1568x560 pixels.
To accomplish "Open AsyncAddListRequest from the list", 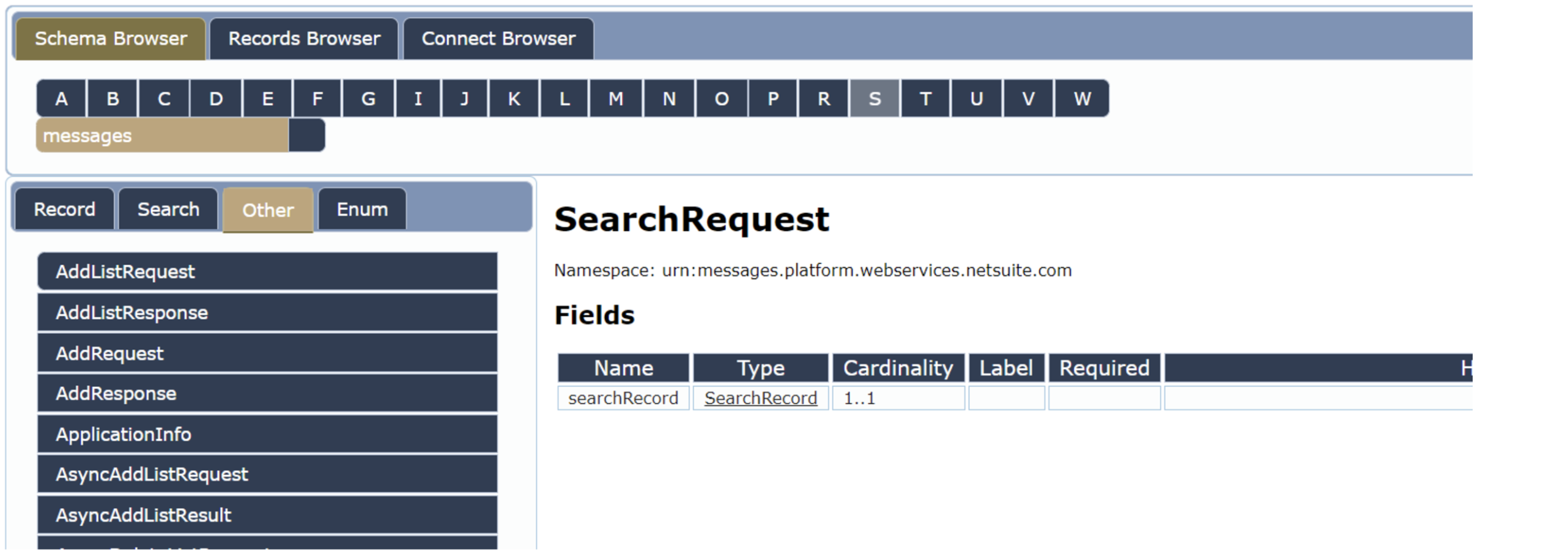I will point(267,474).
